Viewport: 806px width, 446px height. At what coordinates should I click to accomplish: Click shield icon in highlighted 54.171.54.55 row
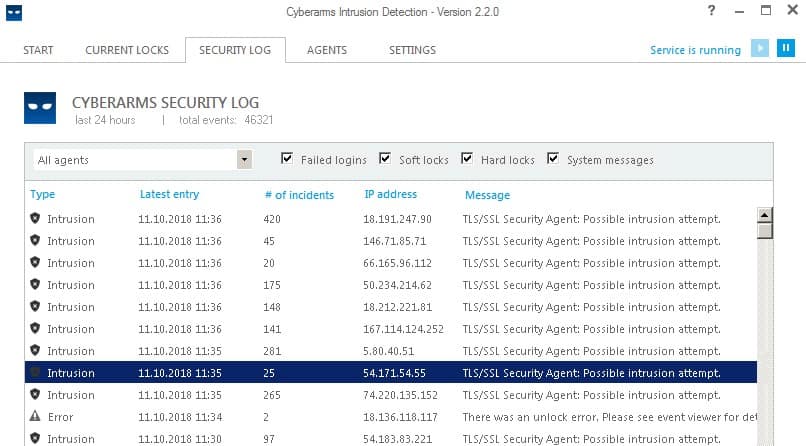[x=35, y=373]
